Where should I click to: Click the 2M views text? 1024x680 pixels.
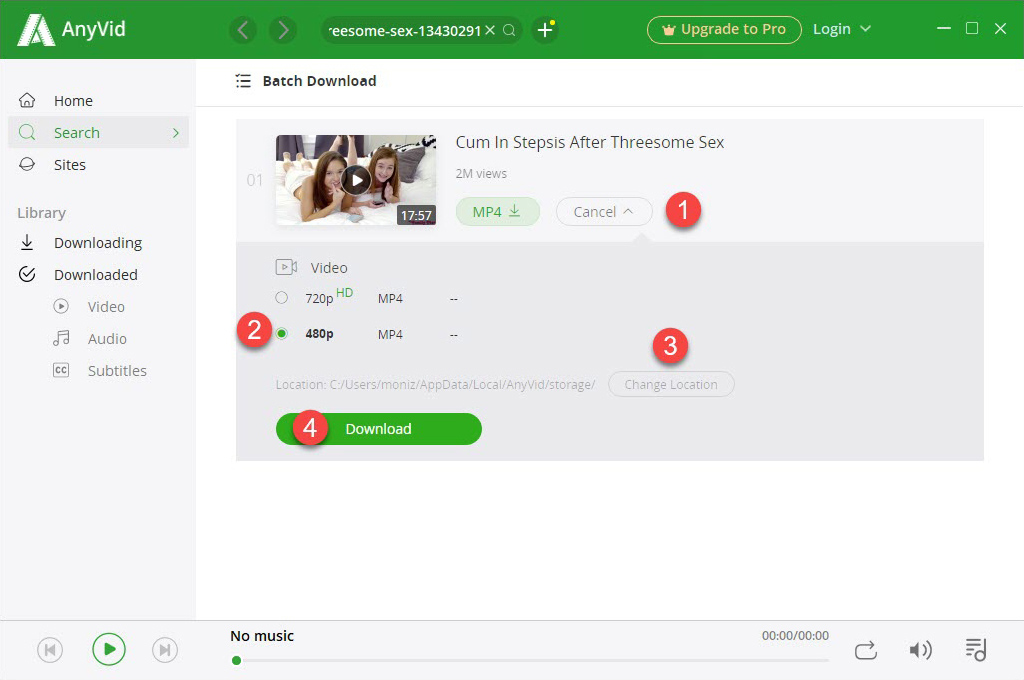[481, 174]
